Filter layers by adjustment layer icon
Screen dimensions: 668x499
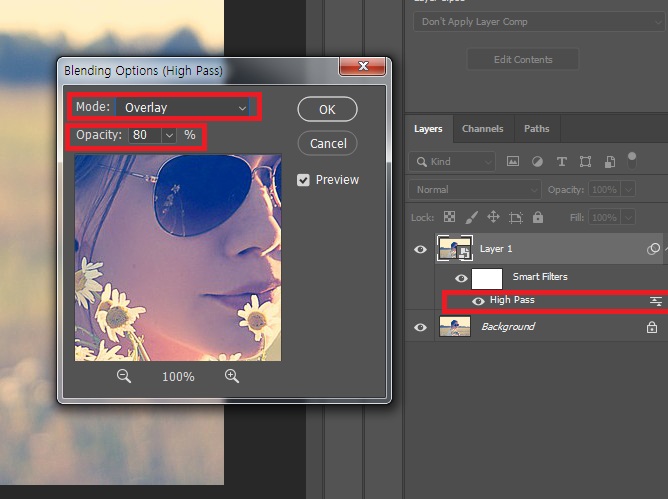(x=537, y=162)
